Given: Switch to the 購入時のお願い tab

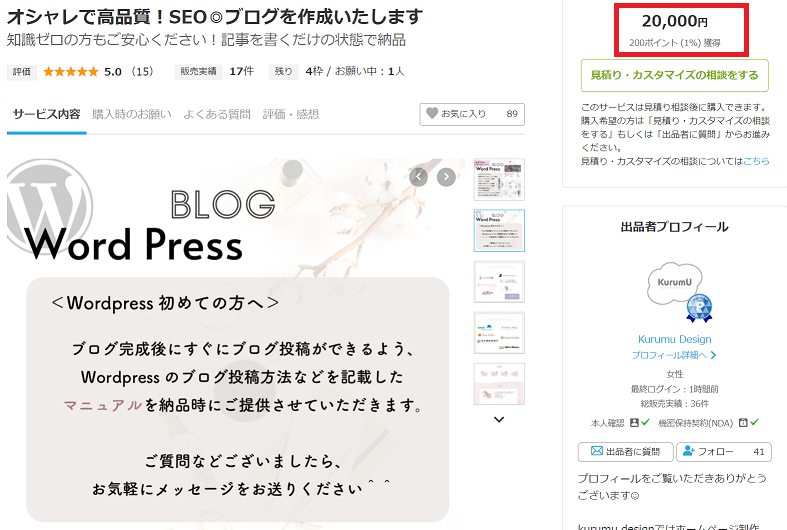Looking at the screenshot, I should pos(132,114).
